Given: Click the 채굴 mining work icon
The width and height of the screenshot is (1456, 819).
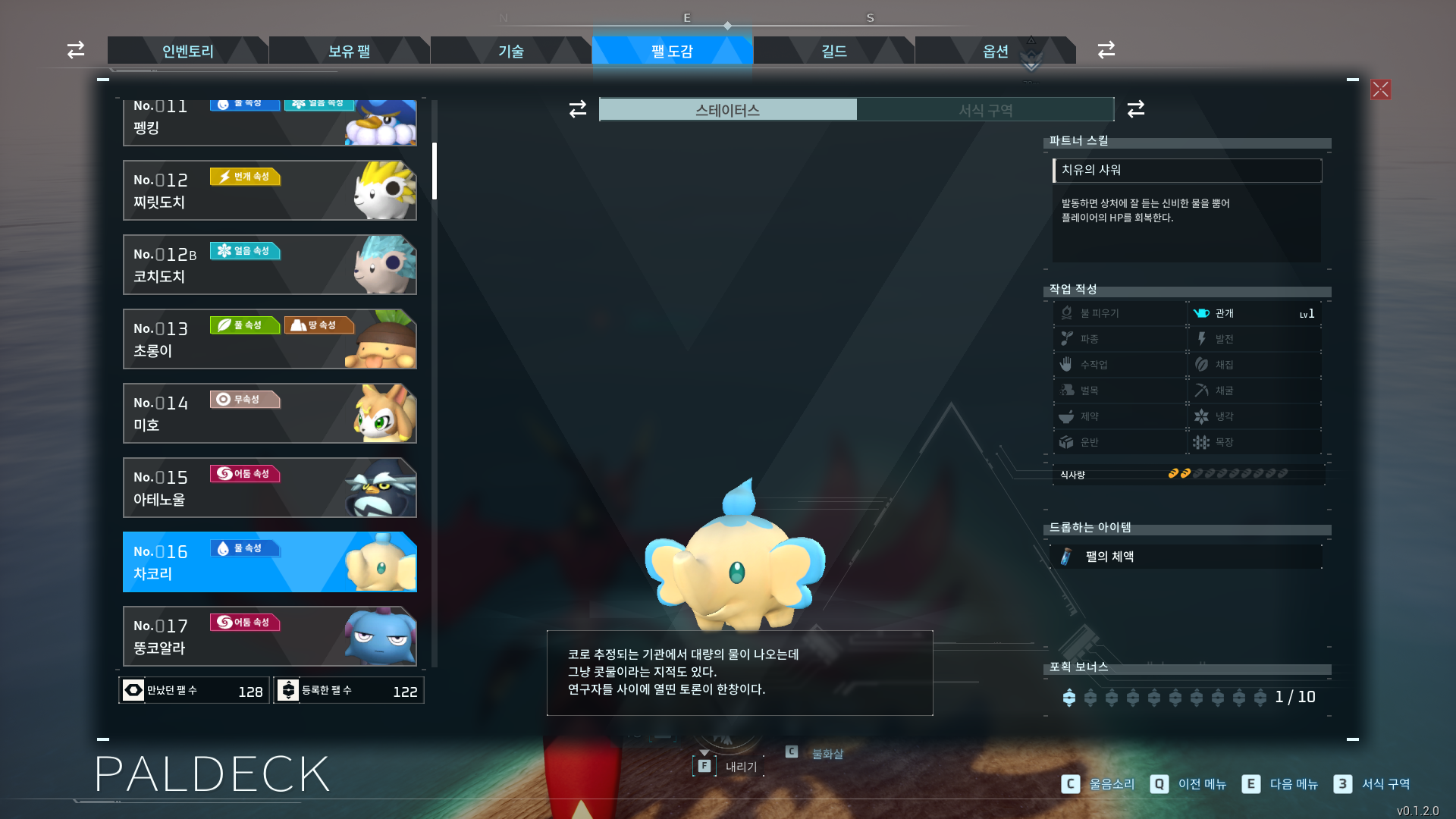Looking at the screenshot, I should [1201, 390].
